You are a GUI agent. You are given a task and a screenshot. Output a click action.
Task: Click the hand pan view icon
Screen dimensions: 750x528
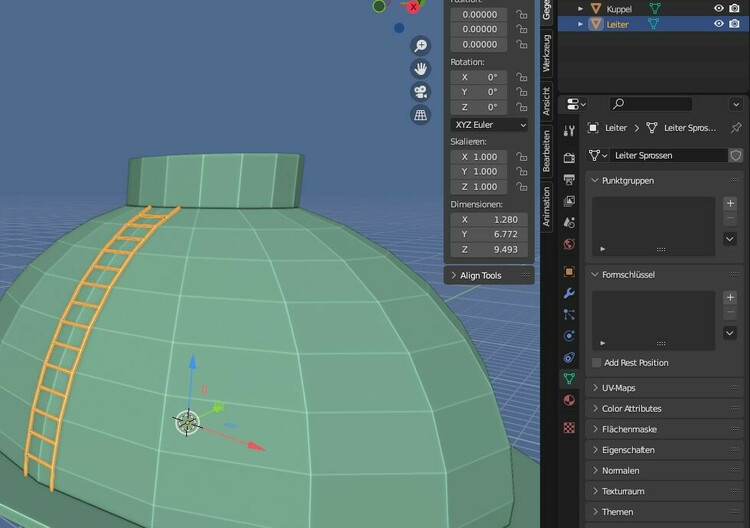click(421, 69)
